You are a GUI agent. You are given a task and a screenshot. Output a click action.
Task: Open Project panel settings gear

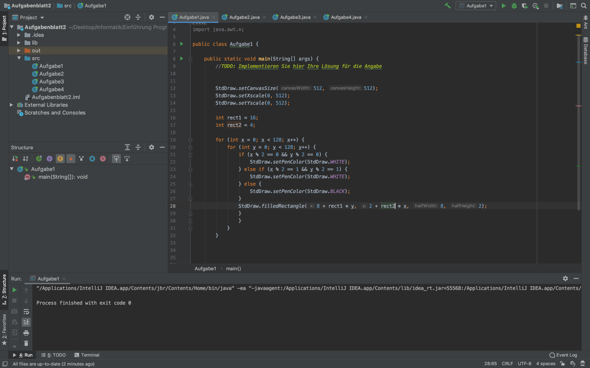tap(151, 17)
